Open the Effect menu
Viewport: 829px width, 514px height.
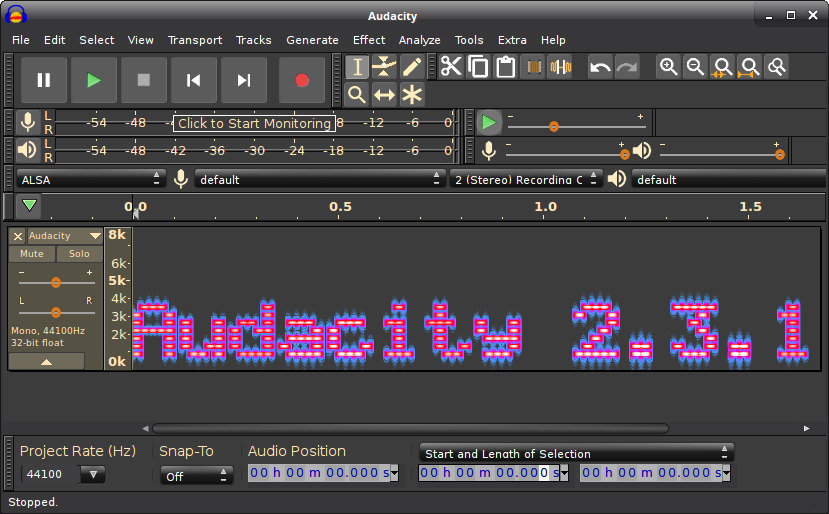(369, 40)
